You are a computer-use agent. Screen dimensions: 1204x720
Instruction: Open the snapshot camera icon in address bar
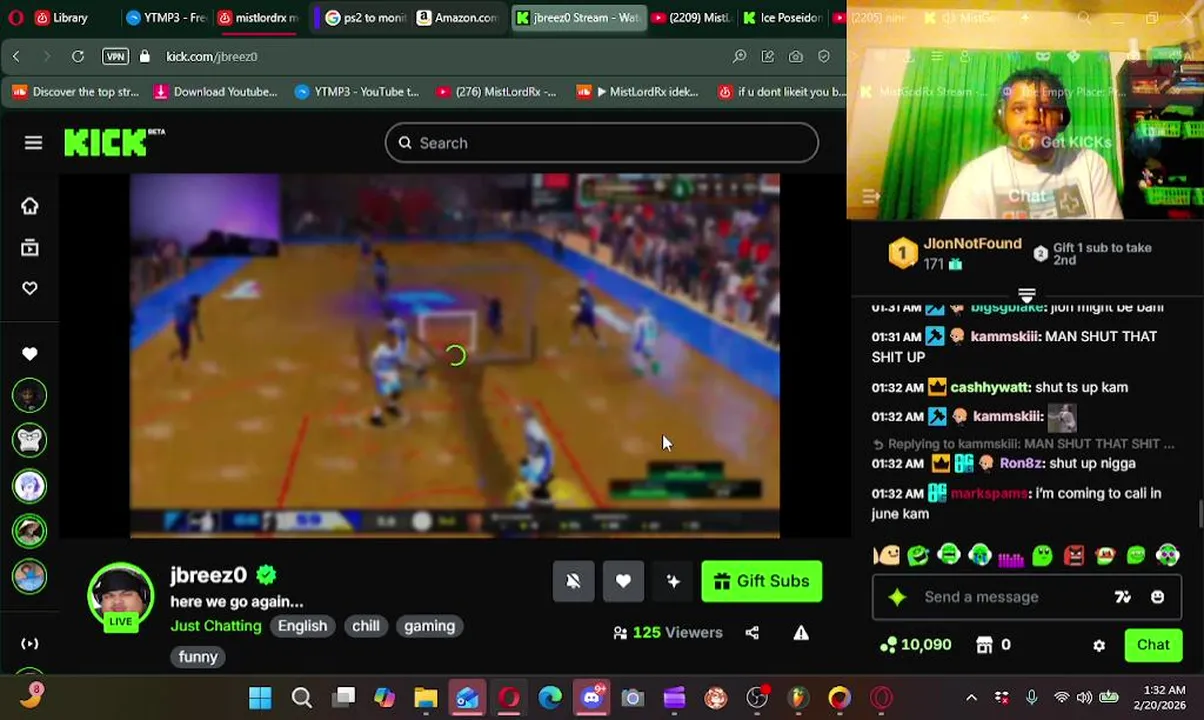tap(796, 57)
